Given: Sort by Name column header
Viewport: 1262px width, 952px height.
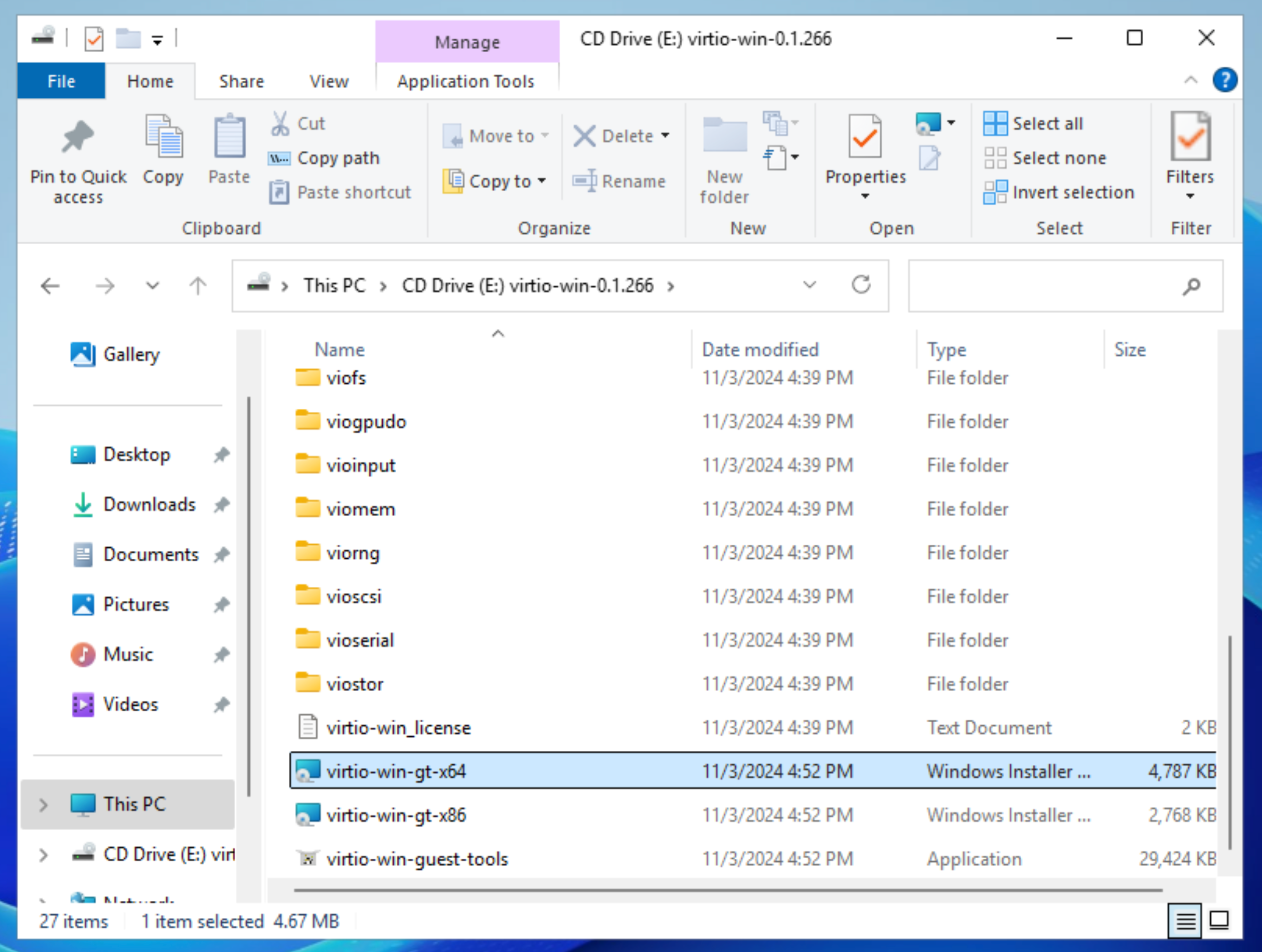Looking at the screenshot, I should [x=340, y=349].
